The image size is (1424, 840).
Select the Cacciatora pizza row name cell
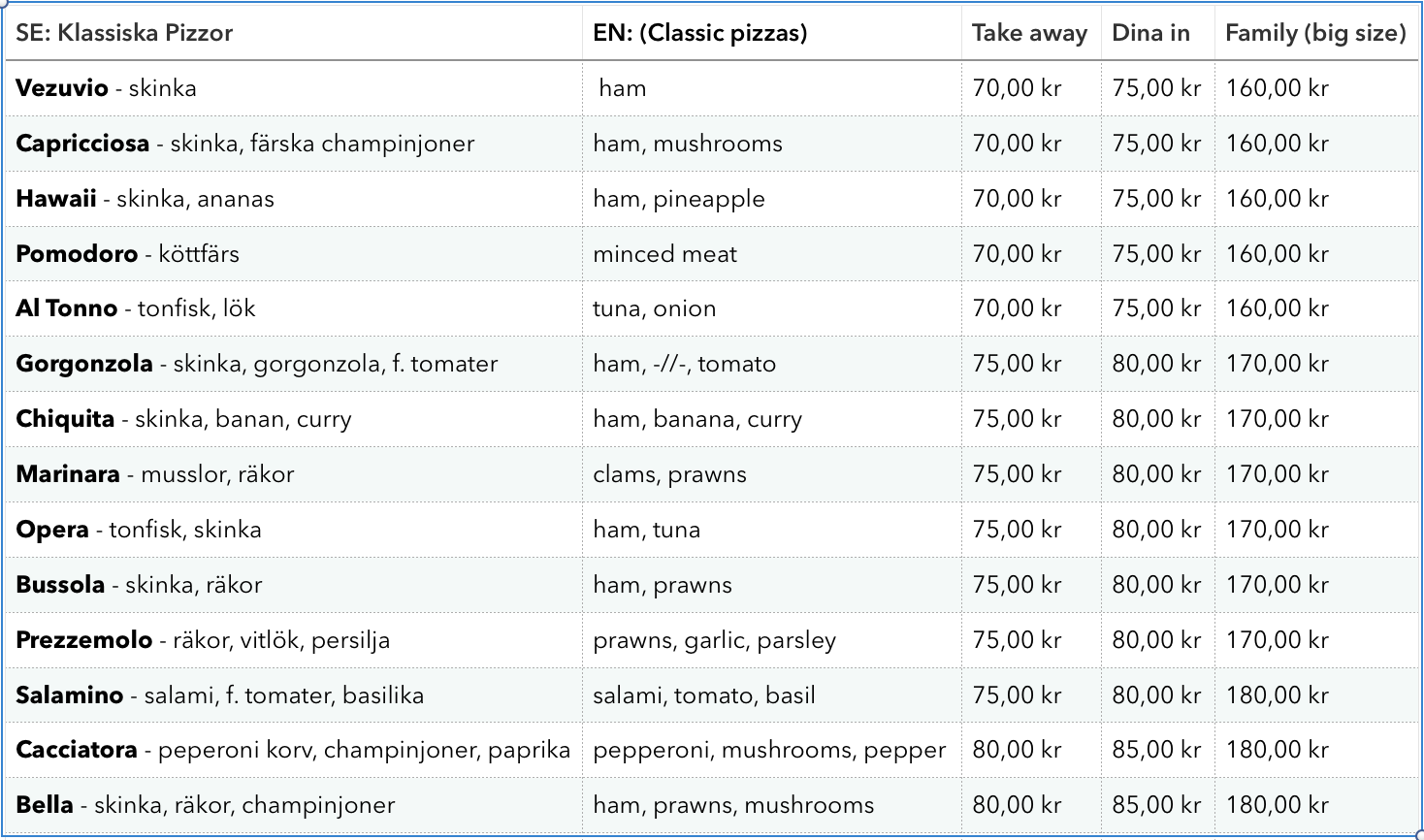click(291, 750)
